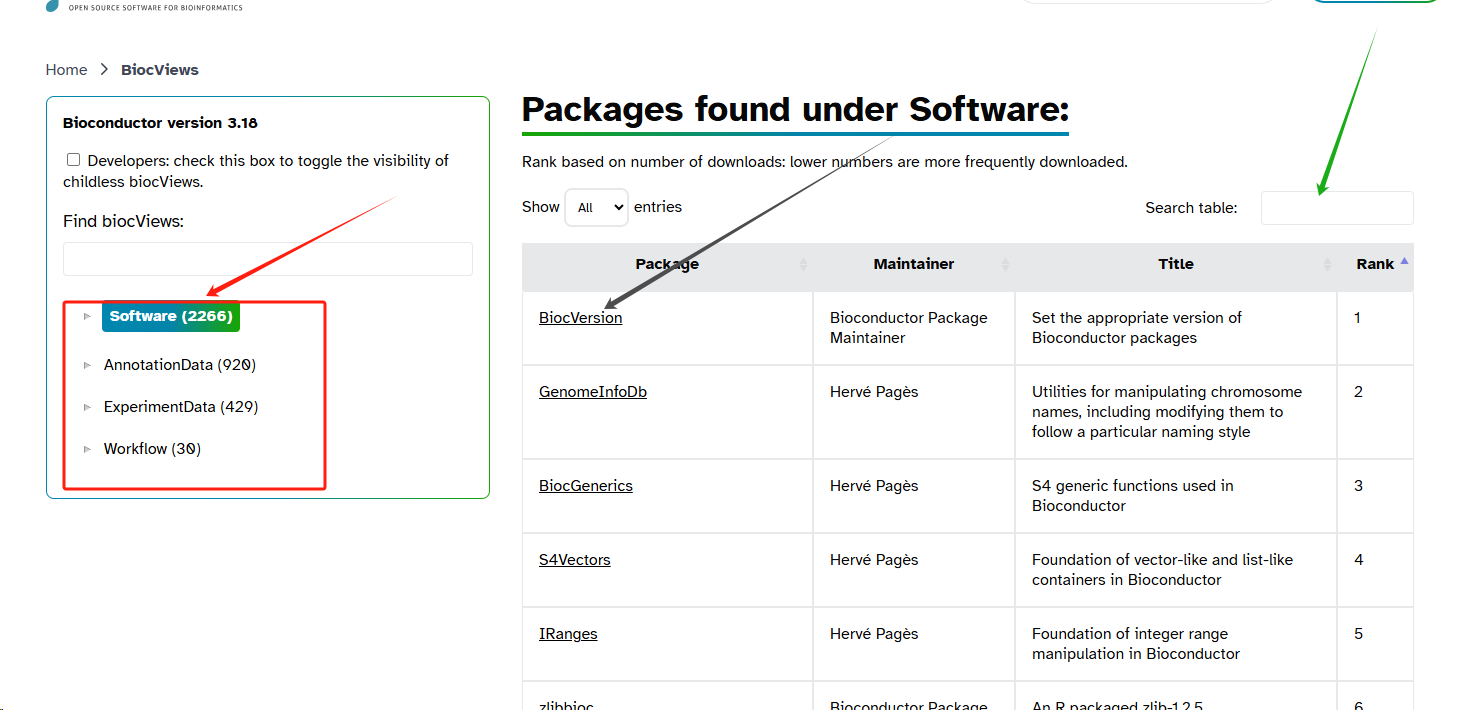The image size is (1484, 710).
Task: Click Hervé Pagès cell in S4Vectors row
Action: pyautogui.click(x=914, y=570)
